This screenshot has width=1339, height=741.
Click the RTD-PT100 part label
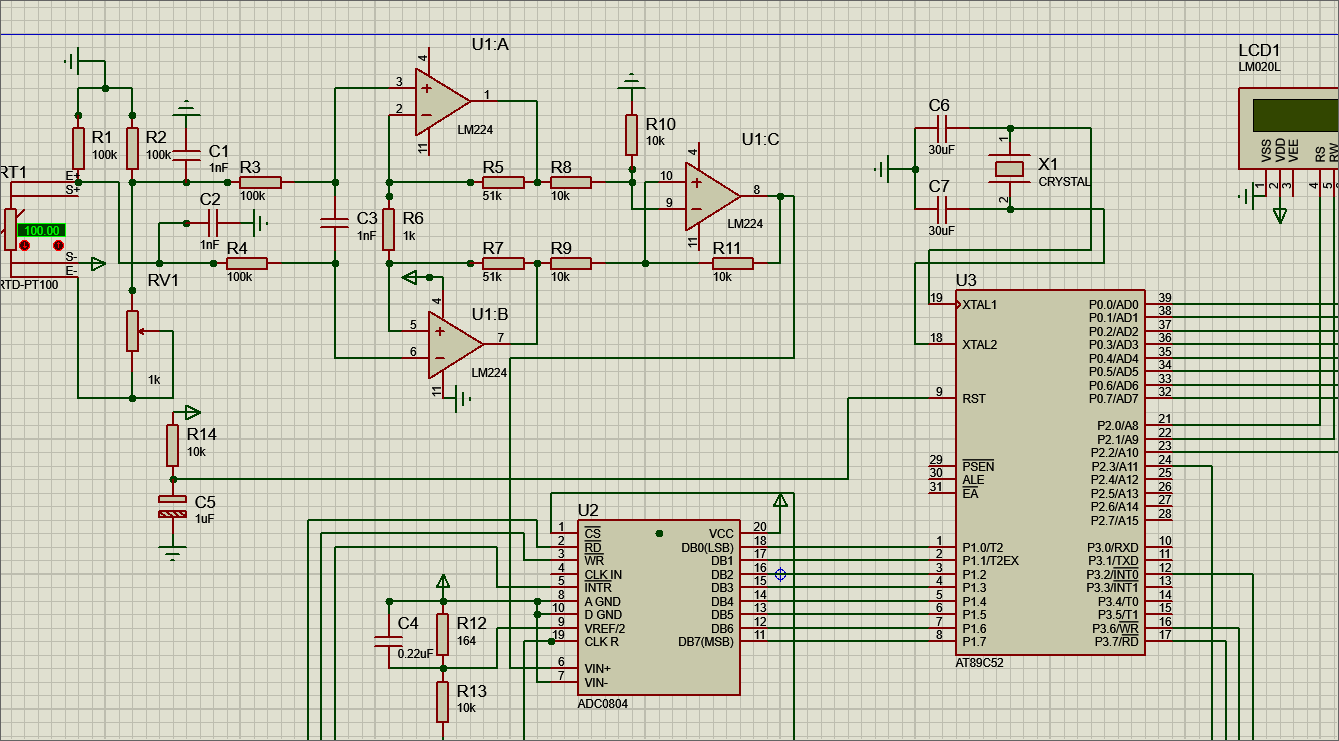(29, 285)
